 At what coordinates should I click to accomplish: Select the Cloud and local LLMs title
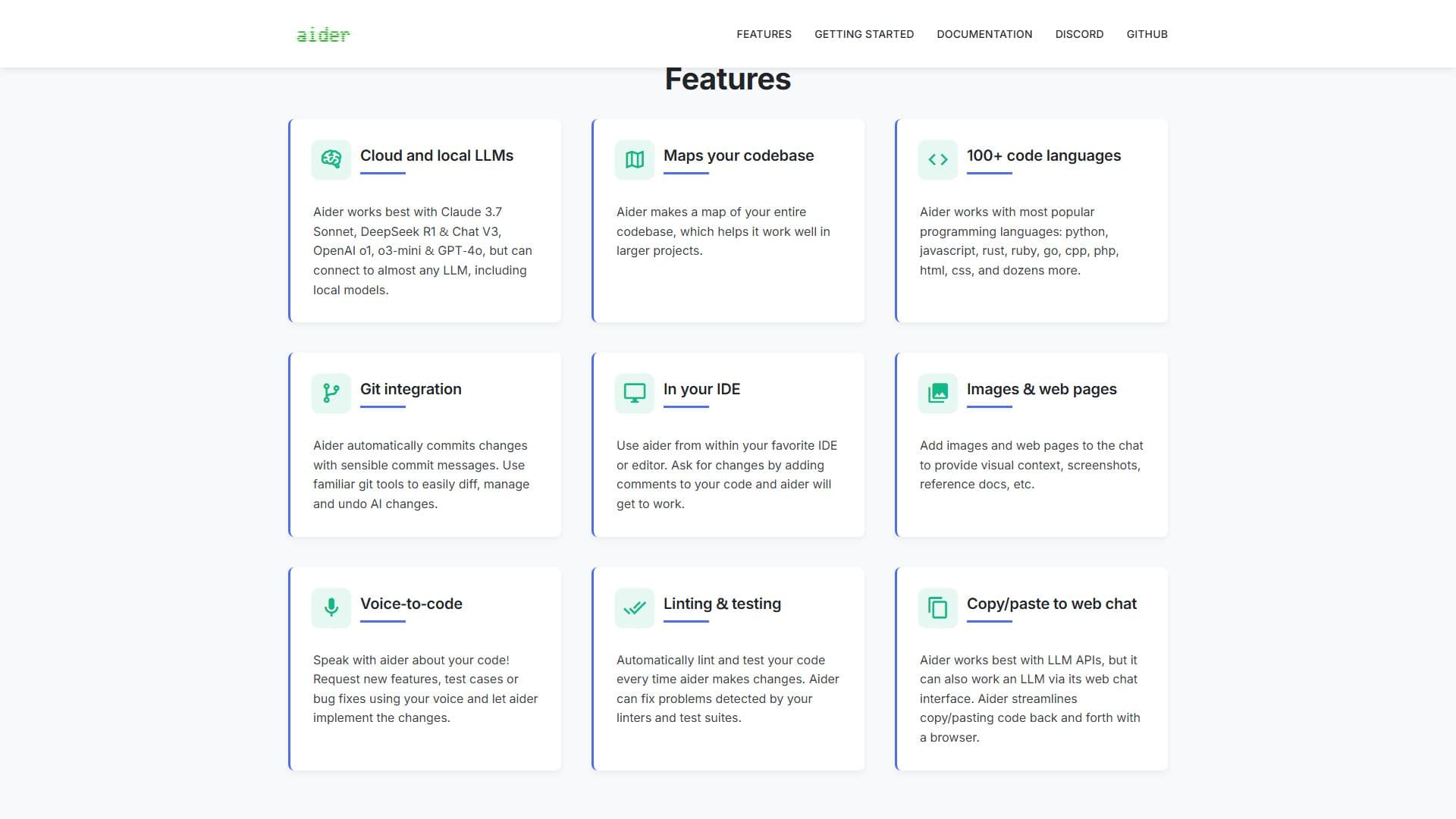click(437, 155)
